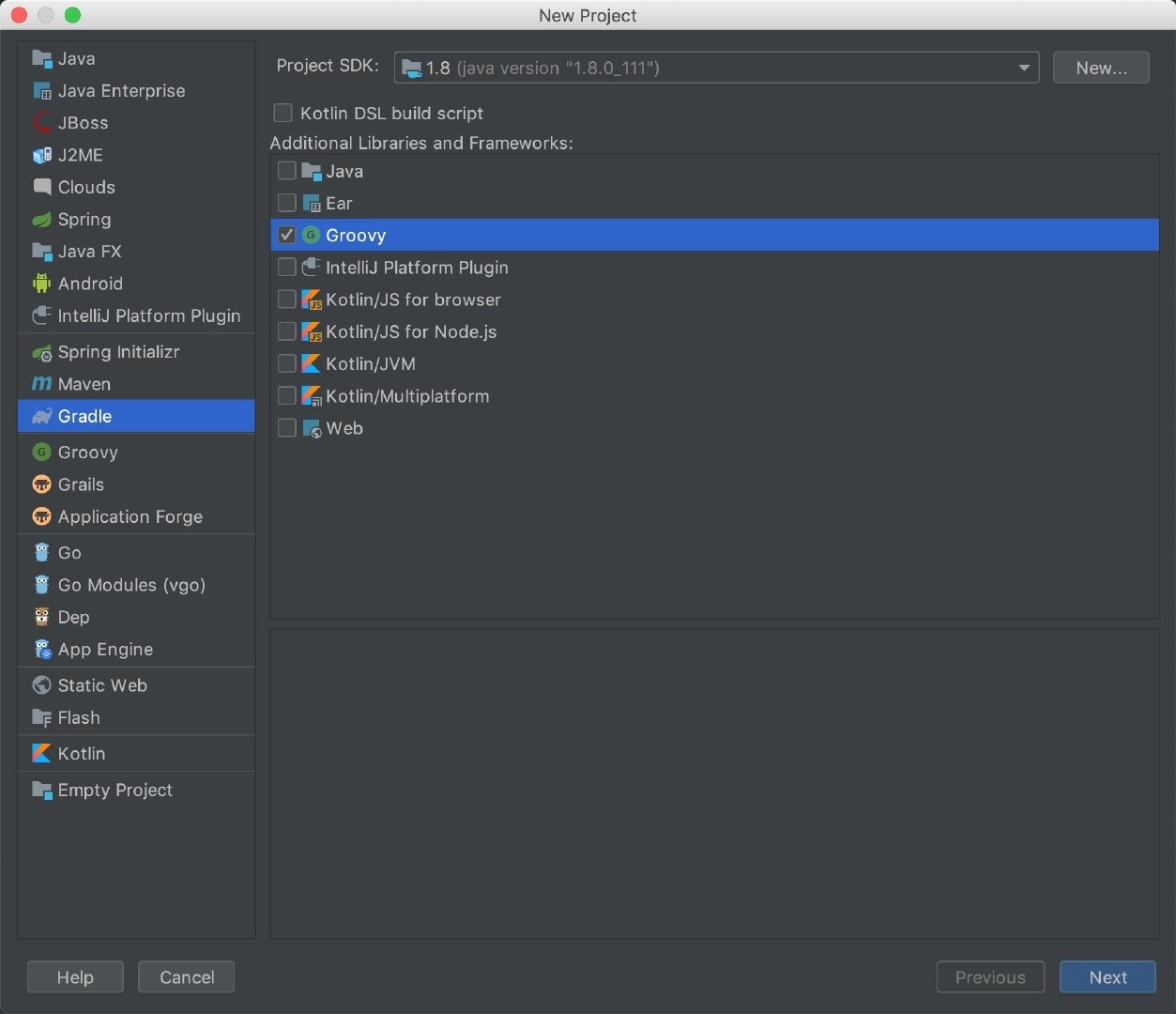Select the Gradle elephant icon
Image resolution: width=1176 pixels, height=1014 pixels.
coord(41,416)
